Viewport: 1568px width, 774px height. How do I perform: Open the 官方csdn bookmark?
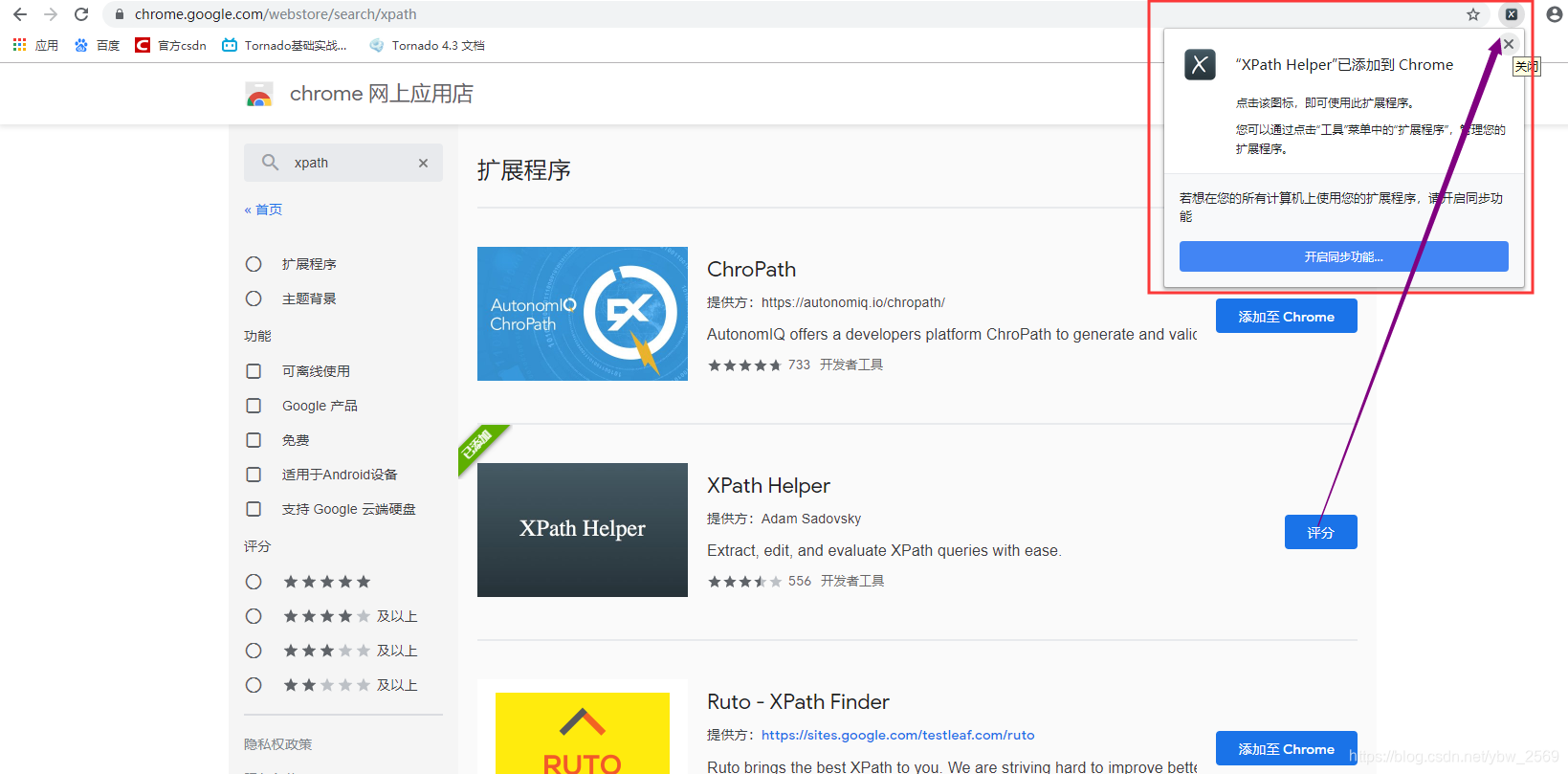[171, 45]
